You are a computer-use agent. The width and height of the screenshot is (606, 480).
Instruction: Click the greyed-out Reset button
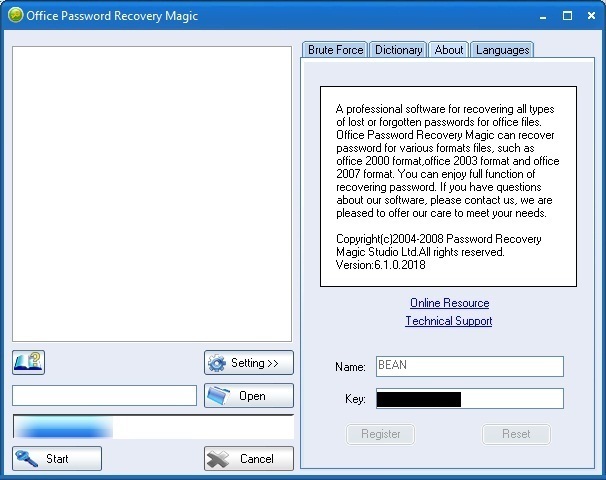516,434
